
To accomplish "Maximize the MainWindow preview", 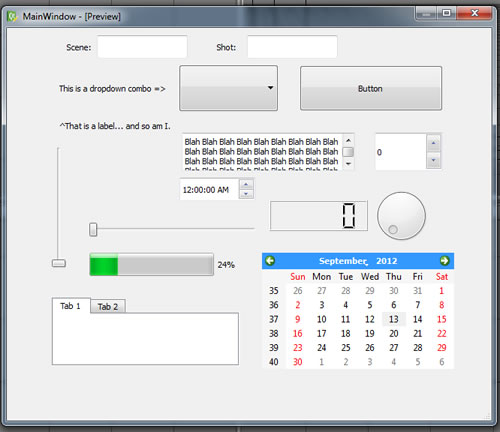I will 446,13.
